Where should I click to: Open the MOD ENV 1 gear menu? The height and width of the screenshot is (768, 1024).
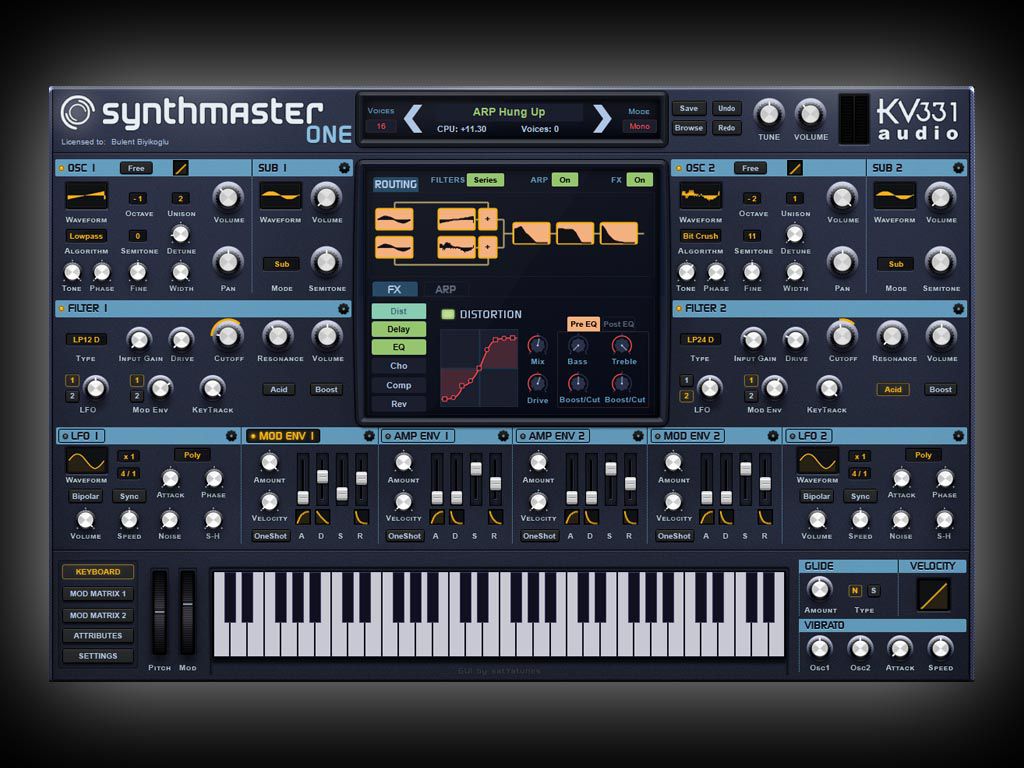pyautogui.click(x=369, y=436)
